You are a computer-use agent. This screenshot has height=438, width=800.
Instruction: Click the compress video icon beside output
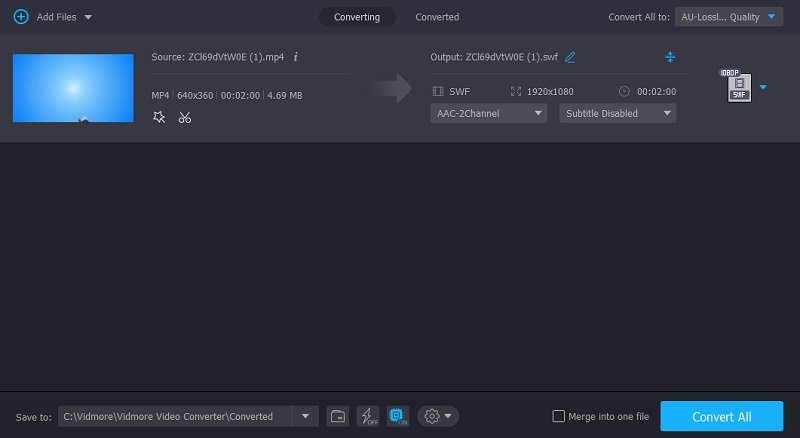click(670, 57)
